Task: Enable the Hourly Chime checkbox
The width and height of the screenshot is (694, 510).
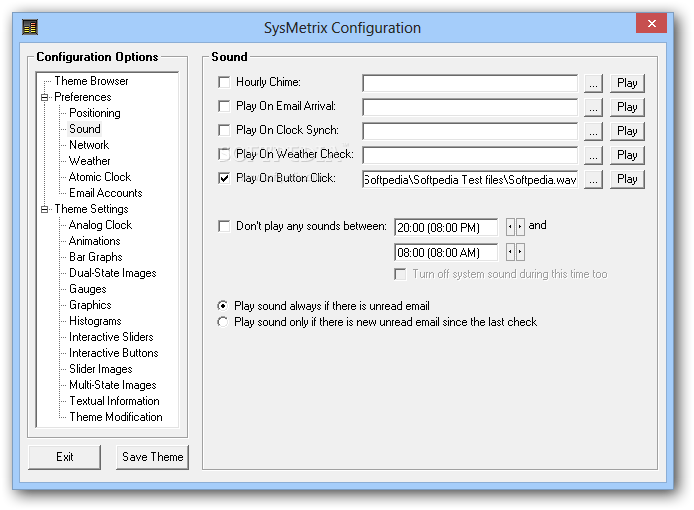Action: [x=224, y=82]
